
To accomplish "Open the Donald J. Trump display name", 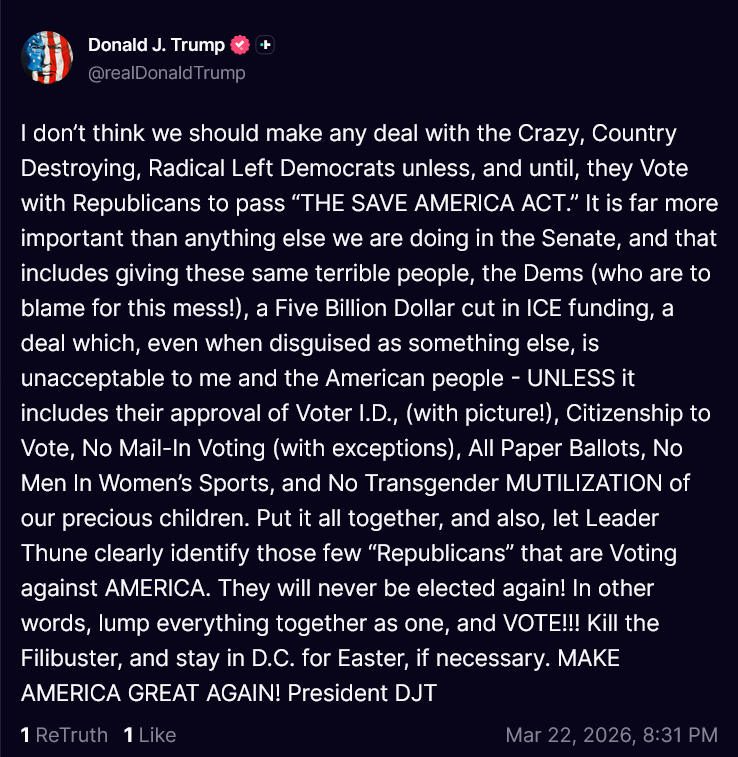I will (x=156, y=45).
